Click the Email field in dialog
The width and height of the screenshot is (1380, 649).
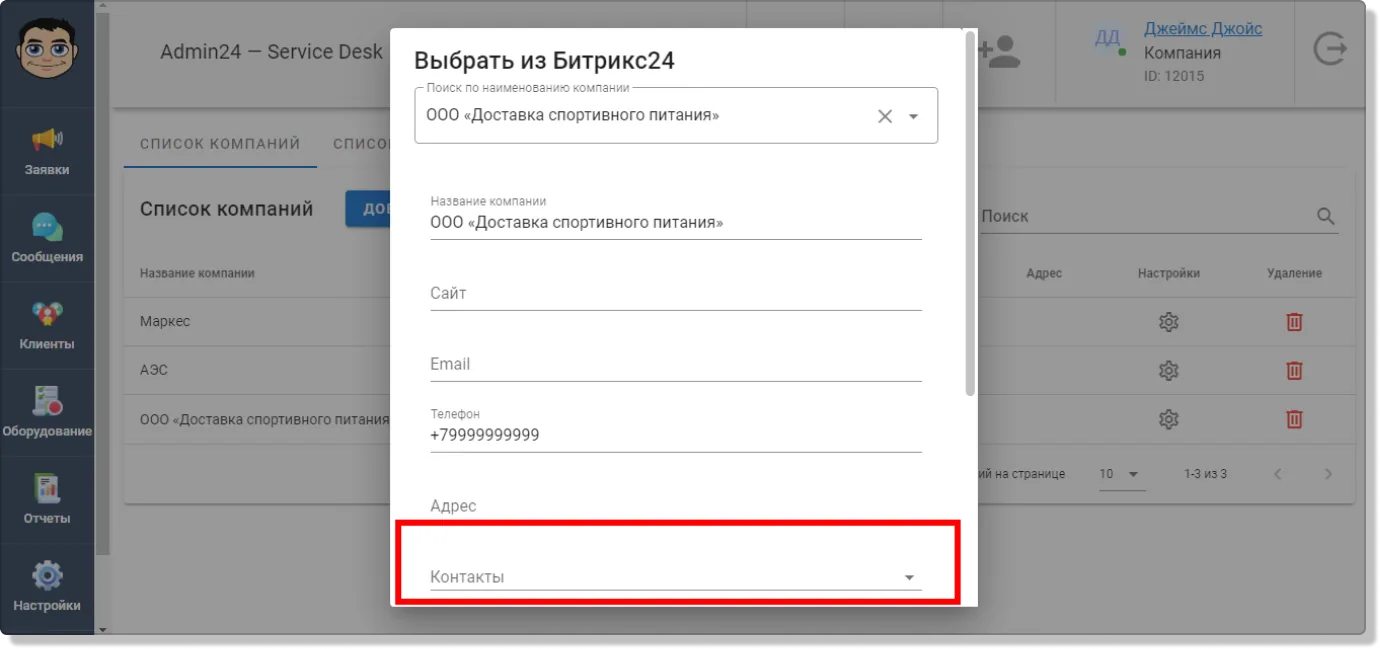(675, 364)
